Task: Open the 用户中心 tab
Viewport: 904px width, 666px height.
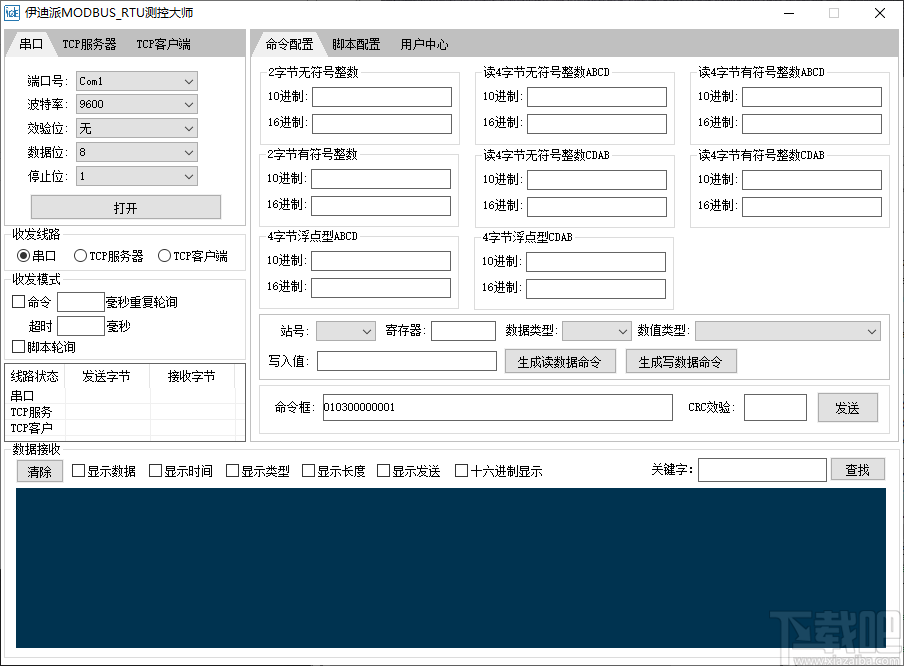Action: click(x=424, y=44)
